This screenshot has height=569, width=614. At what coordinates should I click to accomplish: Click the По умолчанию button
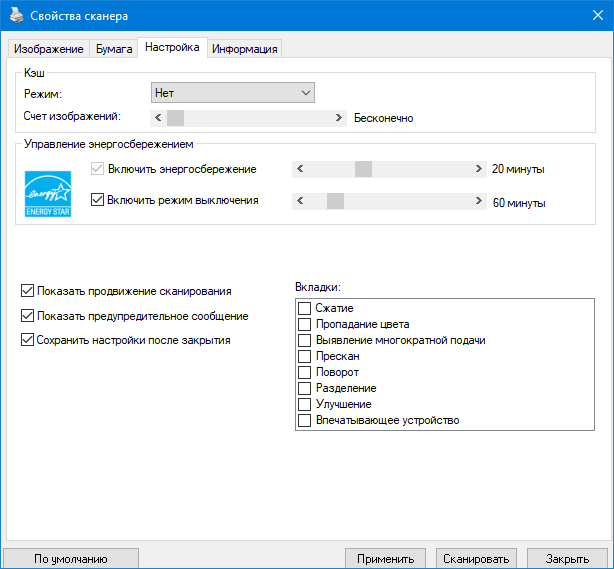71,558
